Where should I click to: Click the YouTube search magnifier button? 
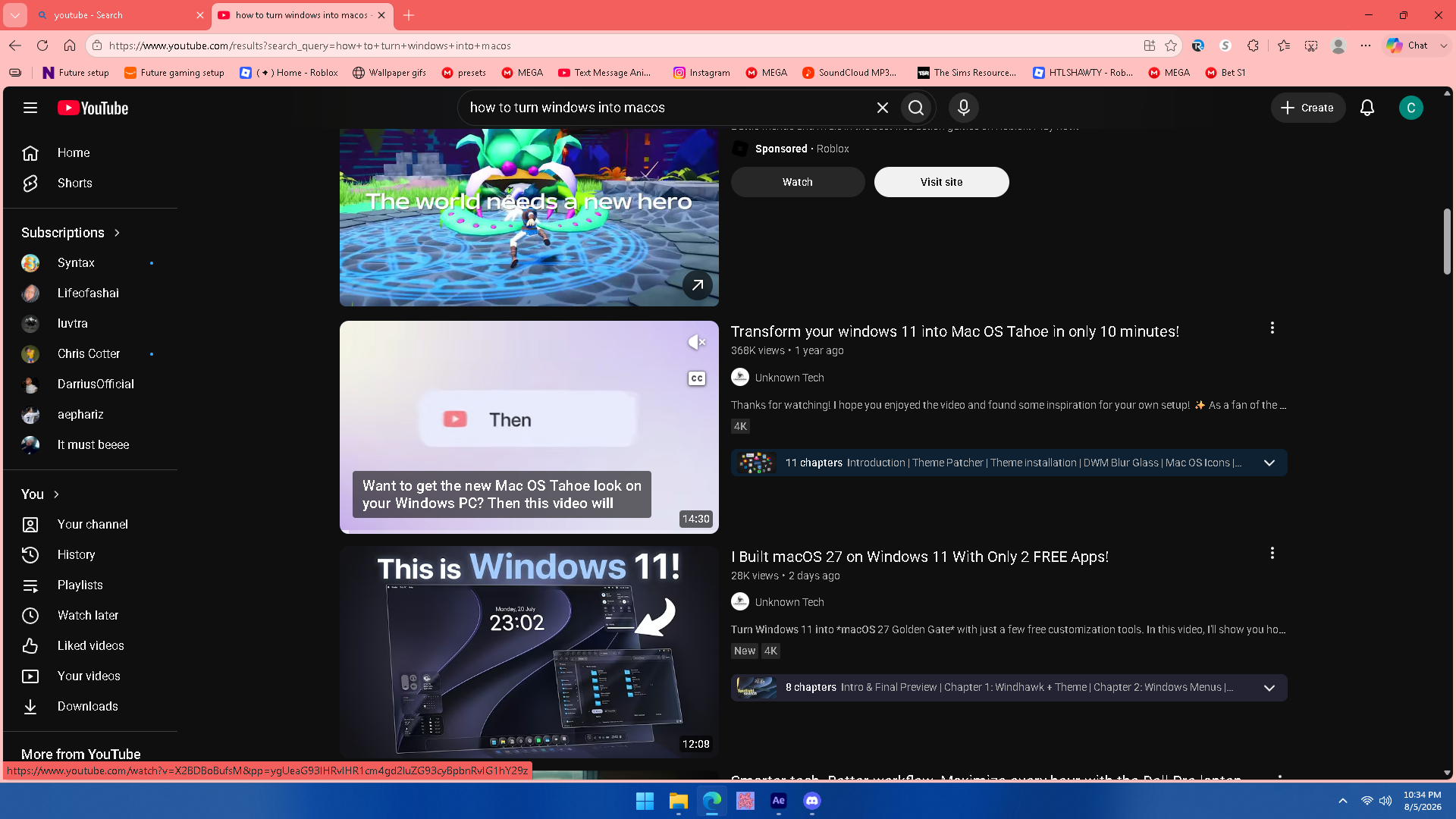[x=916, y=108]
